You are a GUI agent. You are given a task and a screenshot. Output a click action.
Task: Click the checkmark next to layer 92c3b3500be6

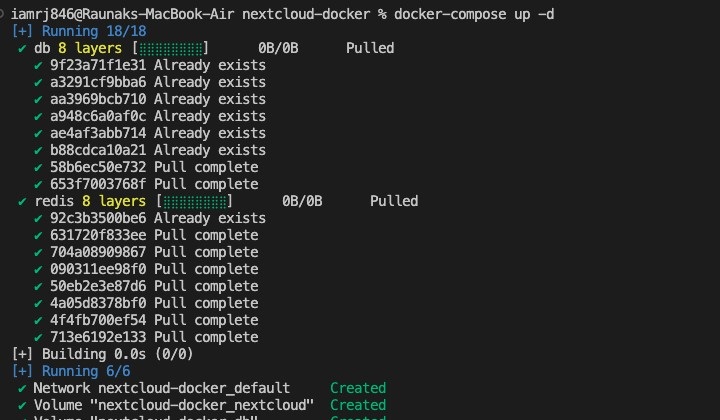pos(38,218)
